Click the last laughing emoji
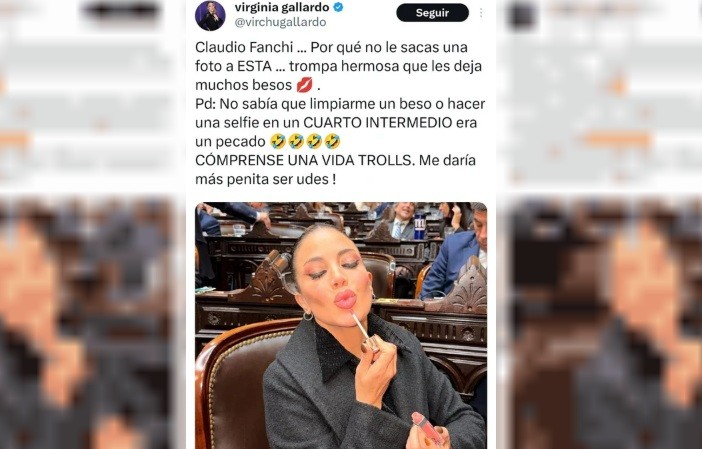The height and width of the screenshot is (449, 702). (x=332, y=141)
